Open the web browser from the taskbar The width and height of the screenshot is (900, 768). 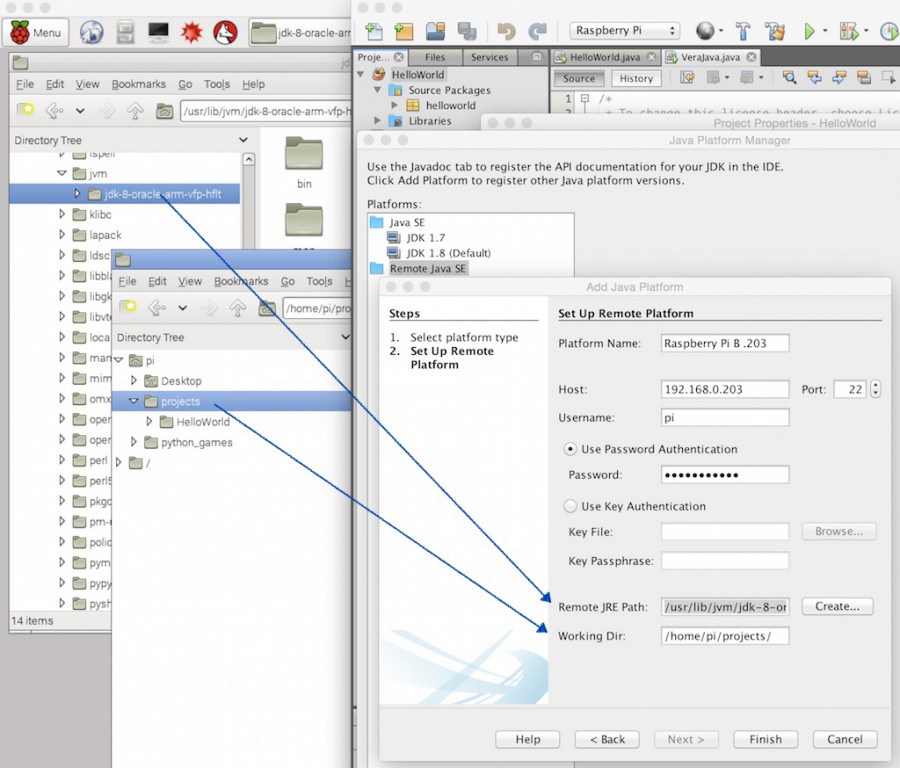click(90, 31)
